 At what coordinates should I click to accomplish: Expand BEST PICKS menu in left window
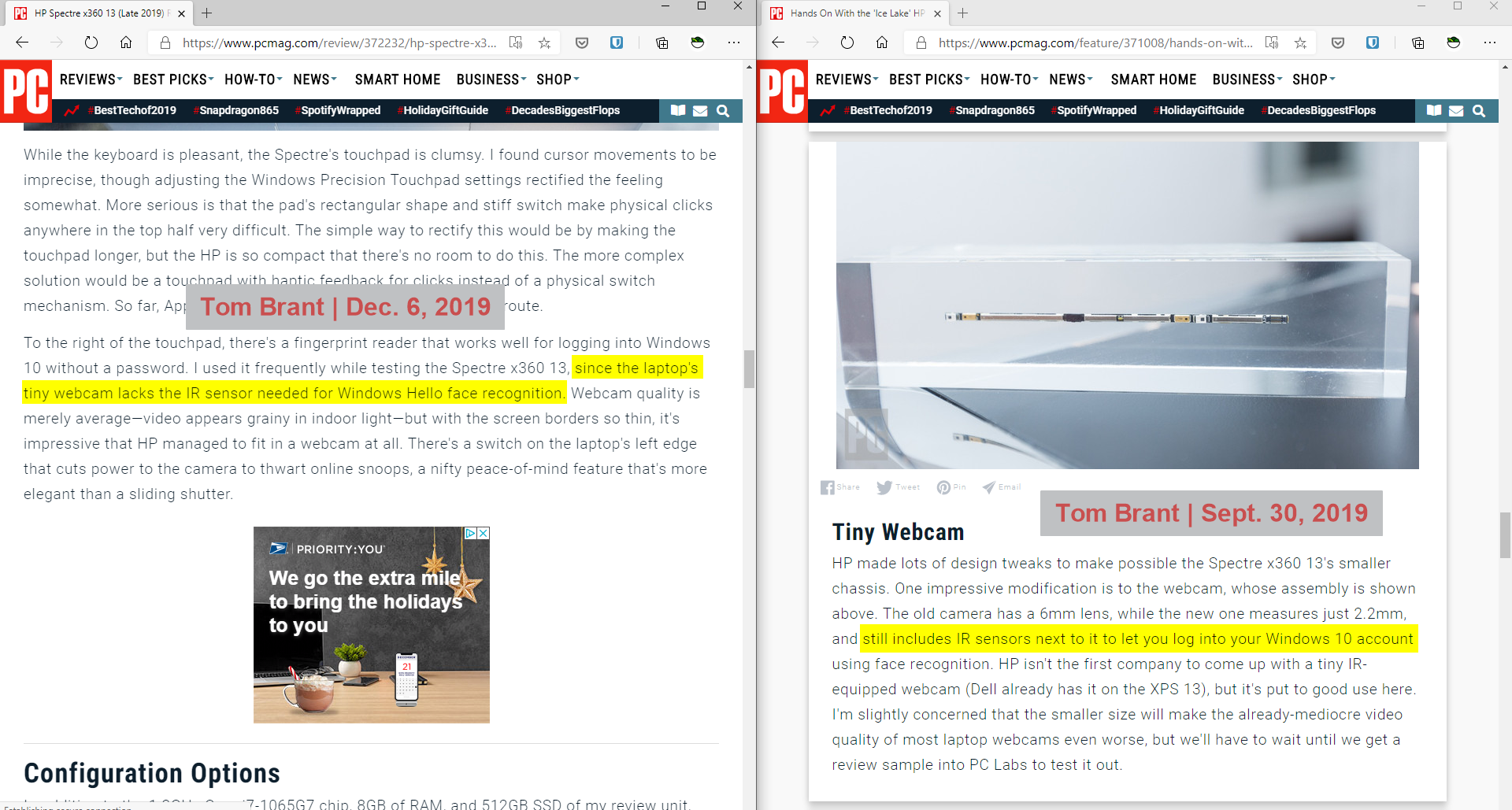(x=173, y=80)
